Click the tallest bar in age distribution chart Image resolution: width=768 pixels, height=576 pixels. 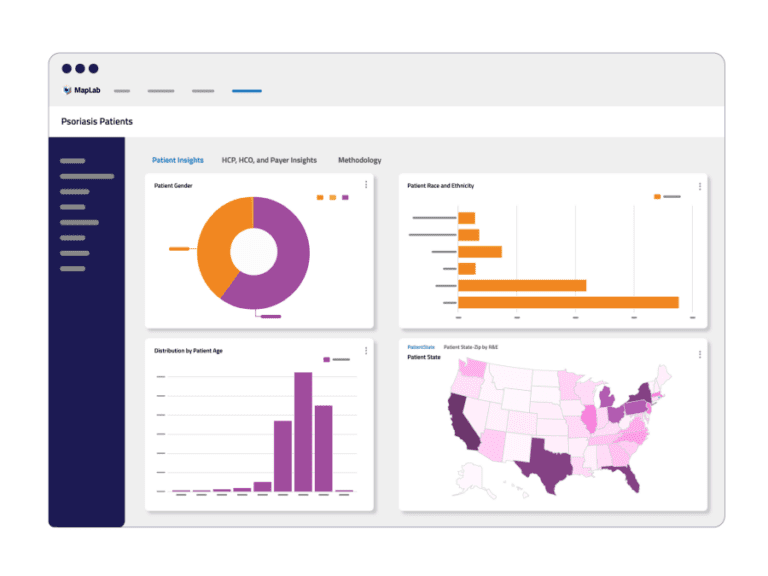(x=303, y=432)
